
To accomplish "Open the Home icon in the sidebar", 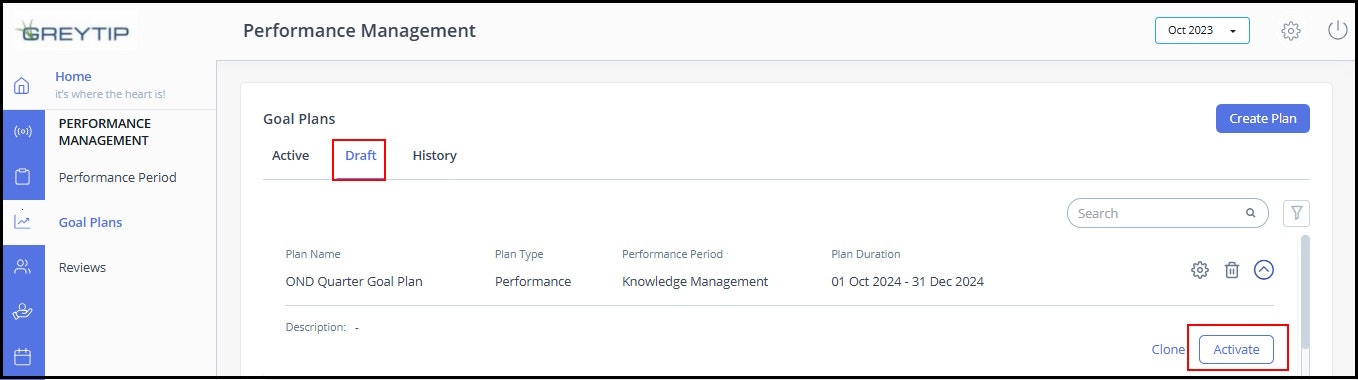I will pos(22,86).
